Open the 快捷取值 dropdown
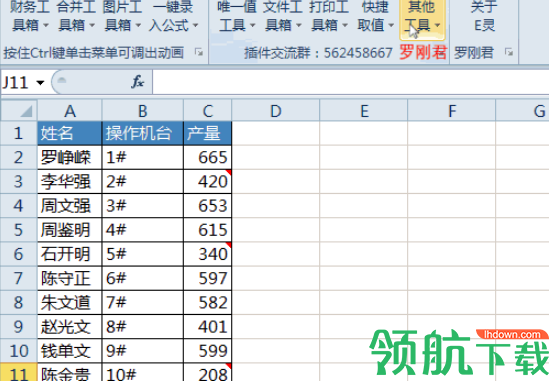549x382 pixels. 375,16
